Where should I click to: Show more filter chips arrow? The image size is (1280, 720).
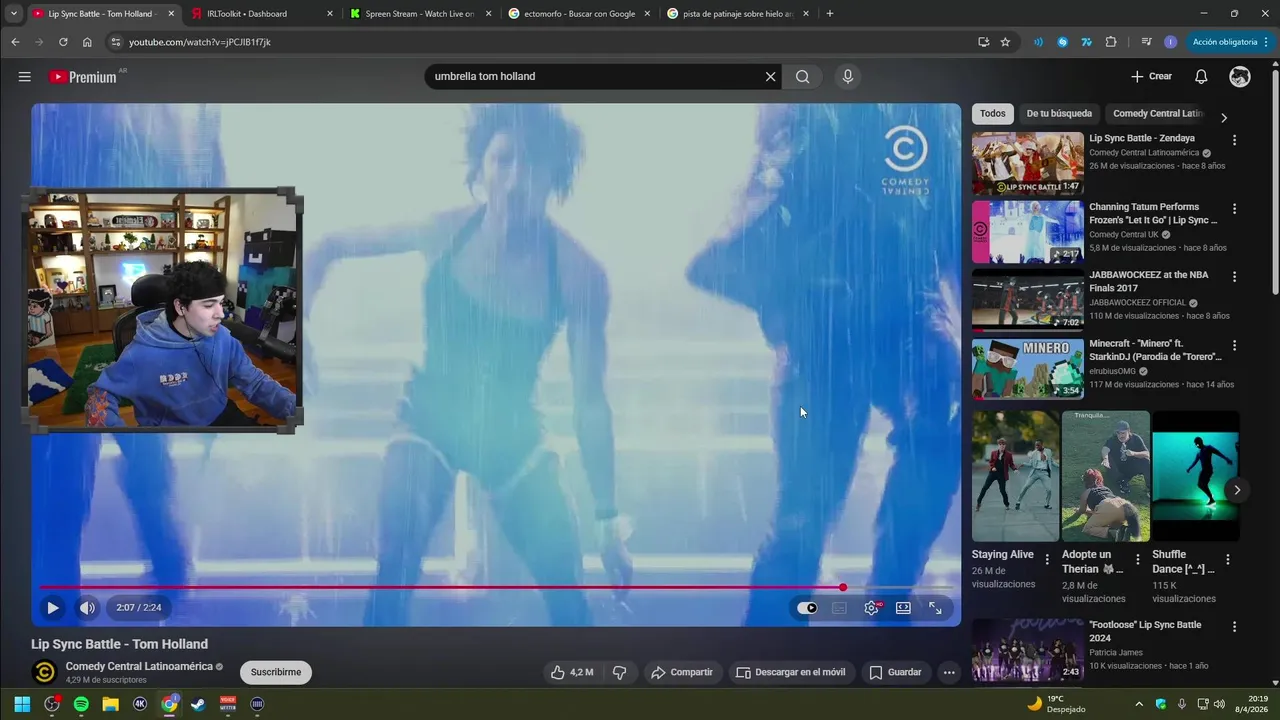[x=1224, y=117]
